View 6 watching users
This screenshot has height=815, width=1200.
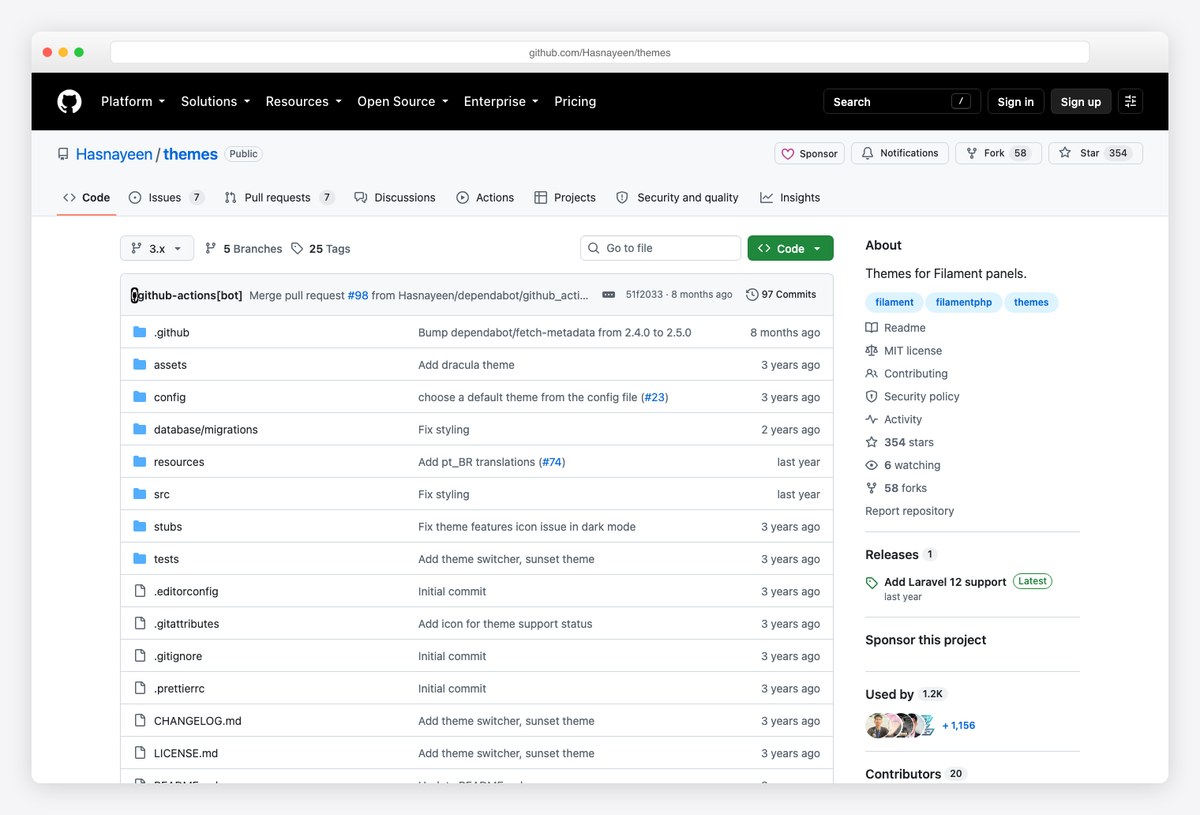tap(902, 465)
